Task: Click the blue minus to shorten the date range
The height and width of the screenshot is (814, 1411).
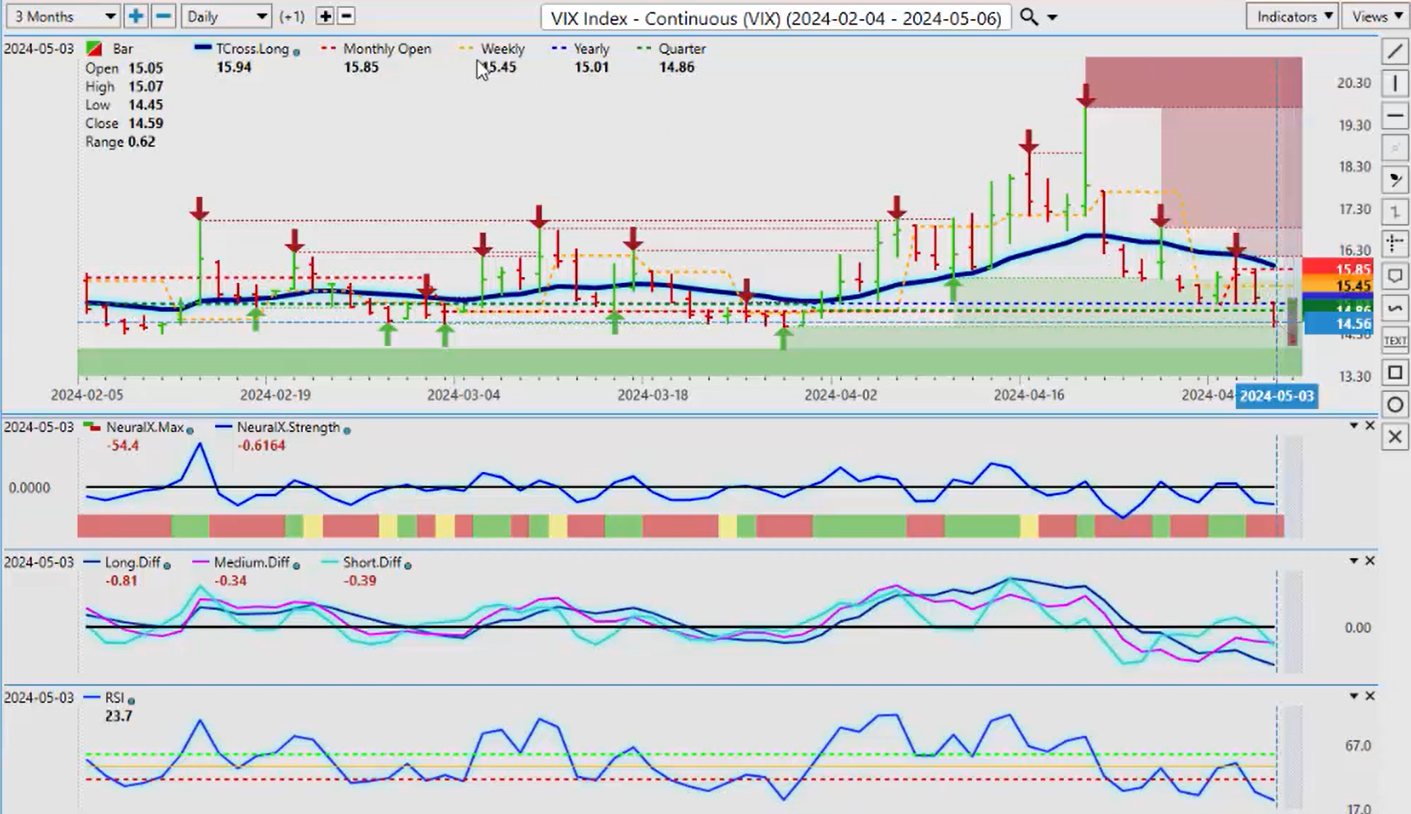Action: click(x=164, y=16)
